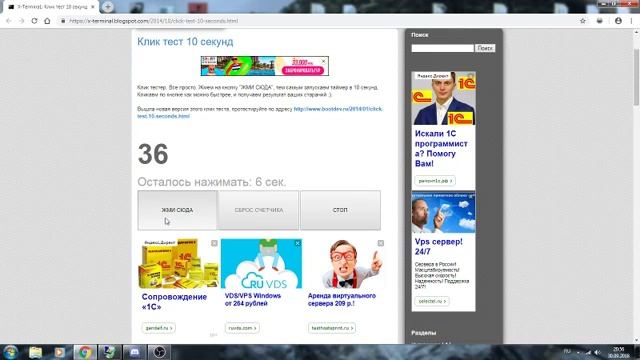
Task: Open the Chrome three-dot menu
Action: point(632,21)
